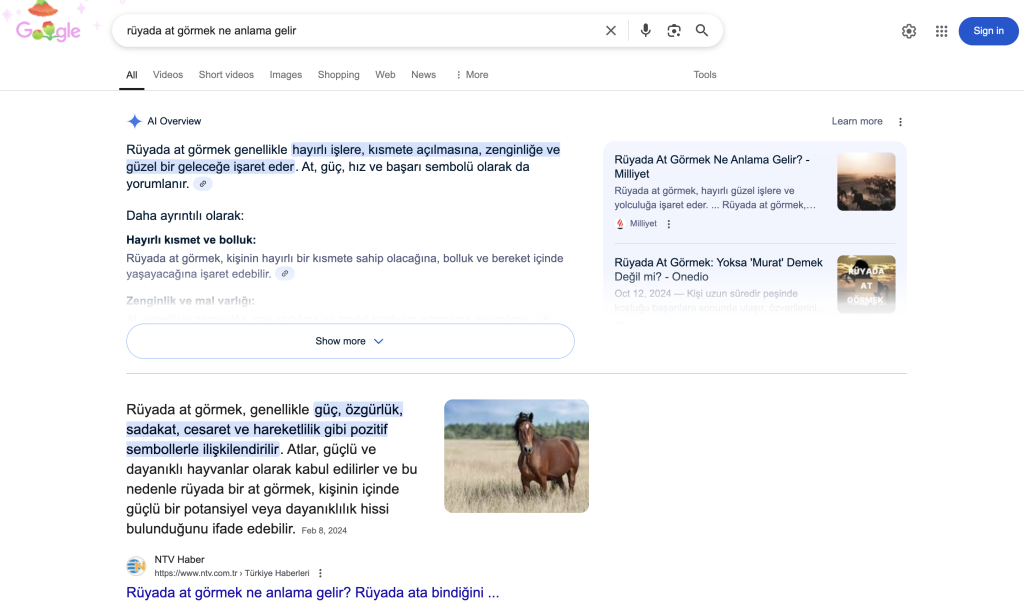
Task: Open the Tools options
Action: pyautogui.click(x=705, y=75)
